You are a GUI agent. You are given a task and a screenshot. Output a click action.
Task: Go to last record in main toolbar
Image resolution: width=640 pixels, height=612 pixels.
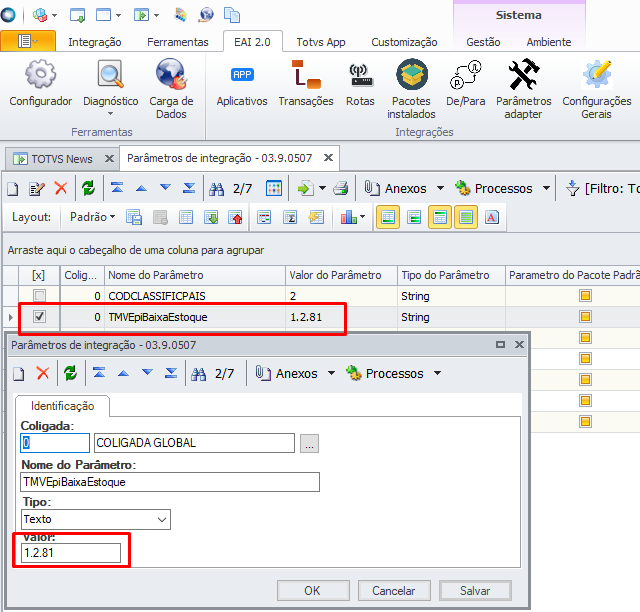(189, 188)
